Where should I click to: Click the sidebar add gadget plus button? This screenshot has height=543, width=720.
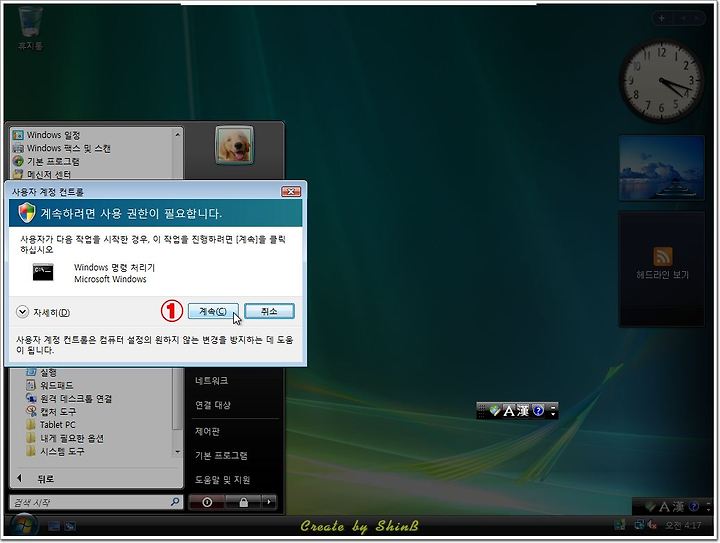[662, 18]
